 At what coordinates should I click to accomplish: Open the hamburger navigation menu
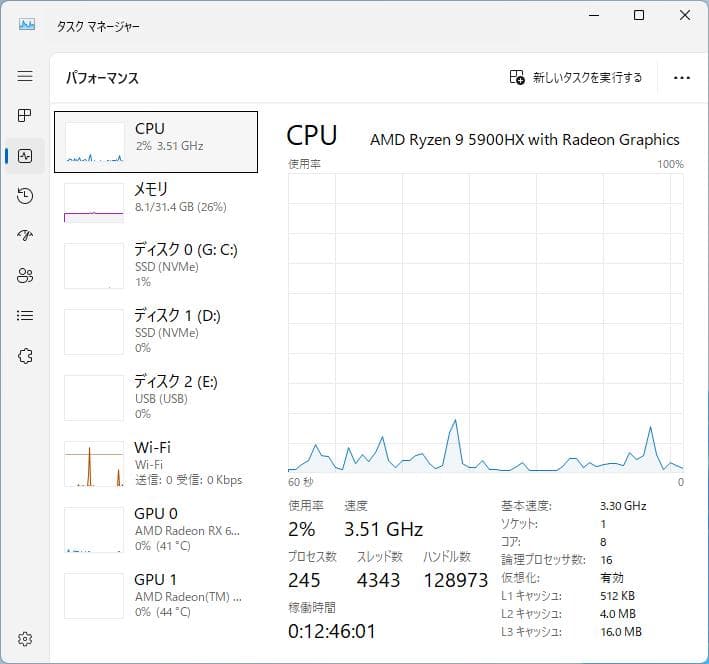[x=25, y=76]
